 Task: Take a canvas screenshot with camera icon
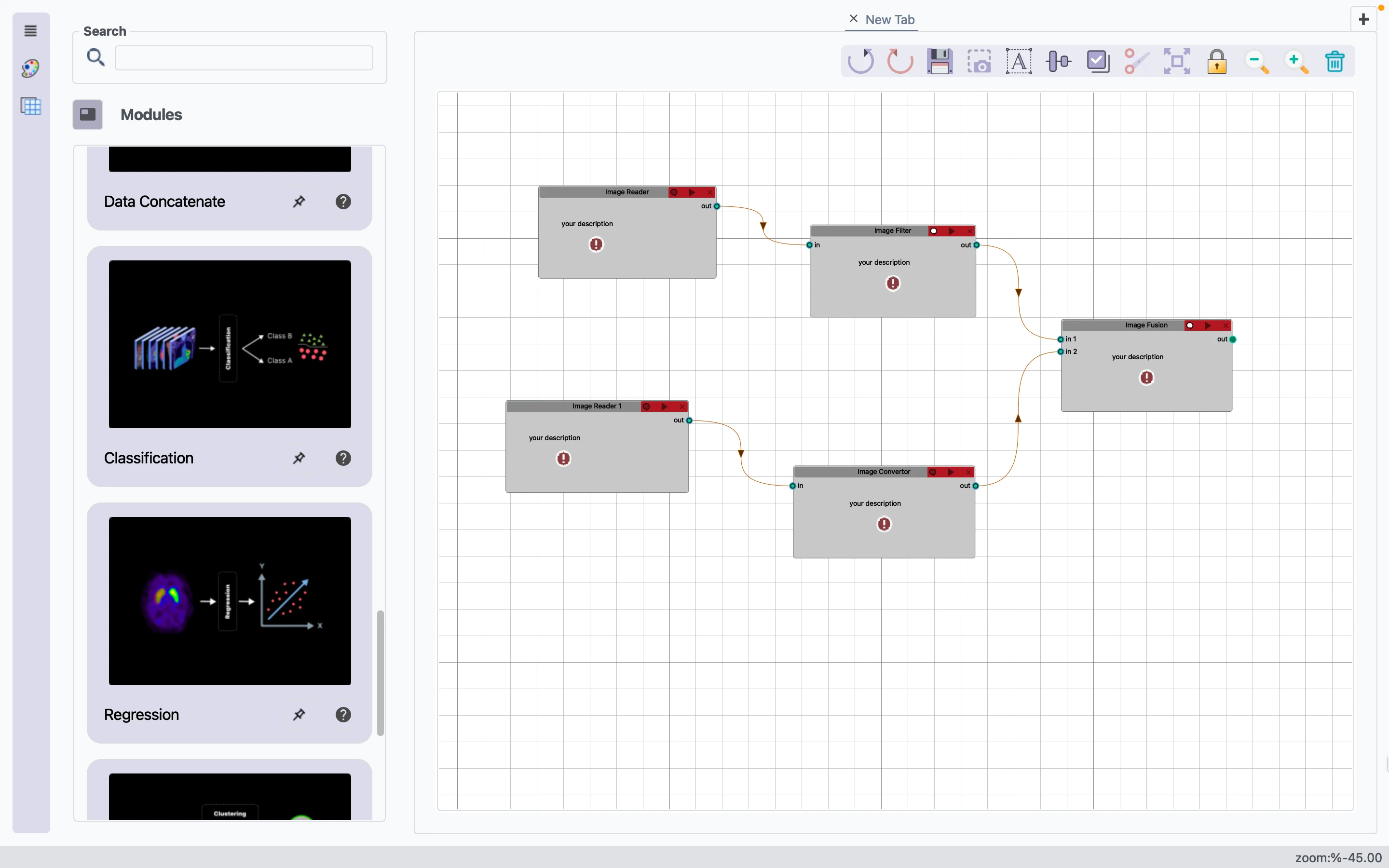979,61
